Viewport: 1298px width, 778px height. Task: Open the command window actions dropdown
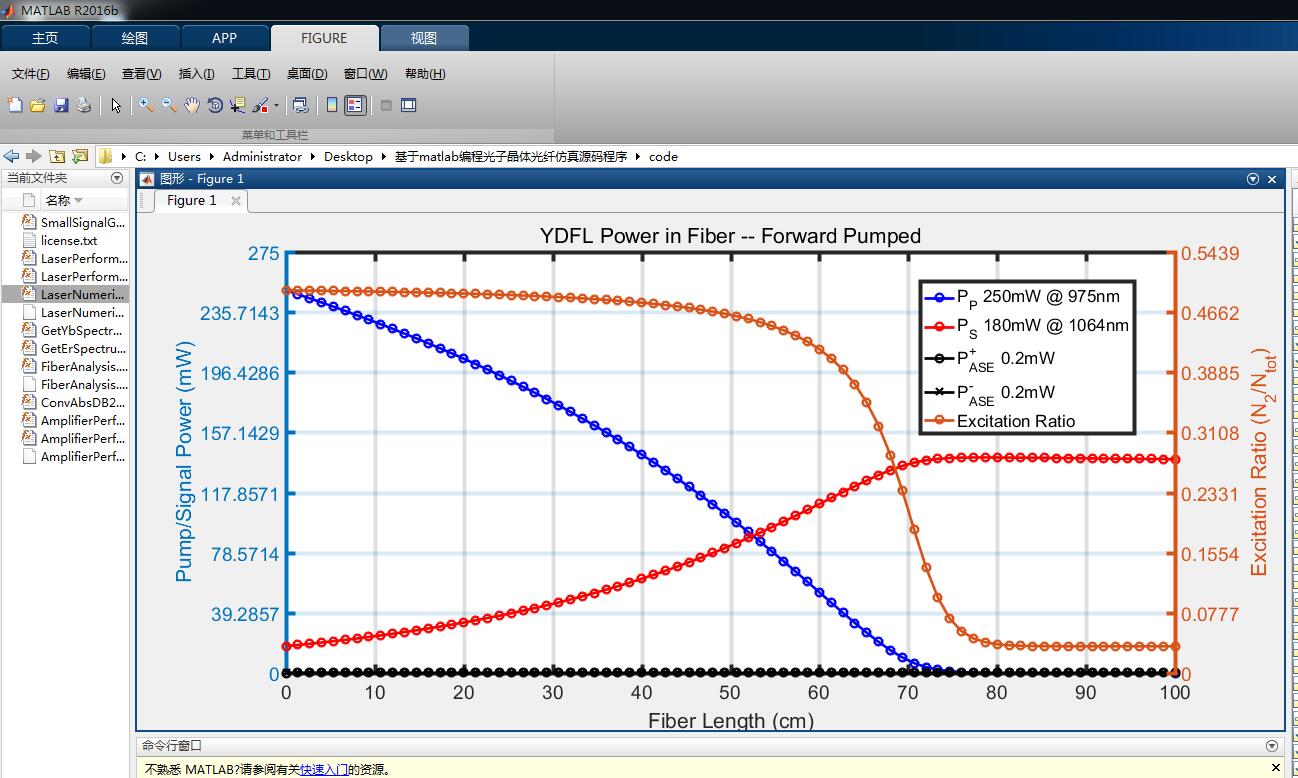click(1272, 746)
